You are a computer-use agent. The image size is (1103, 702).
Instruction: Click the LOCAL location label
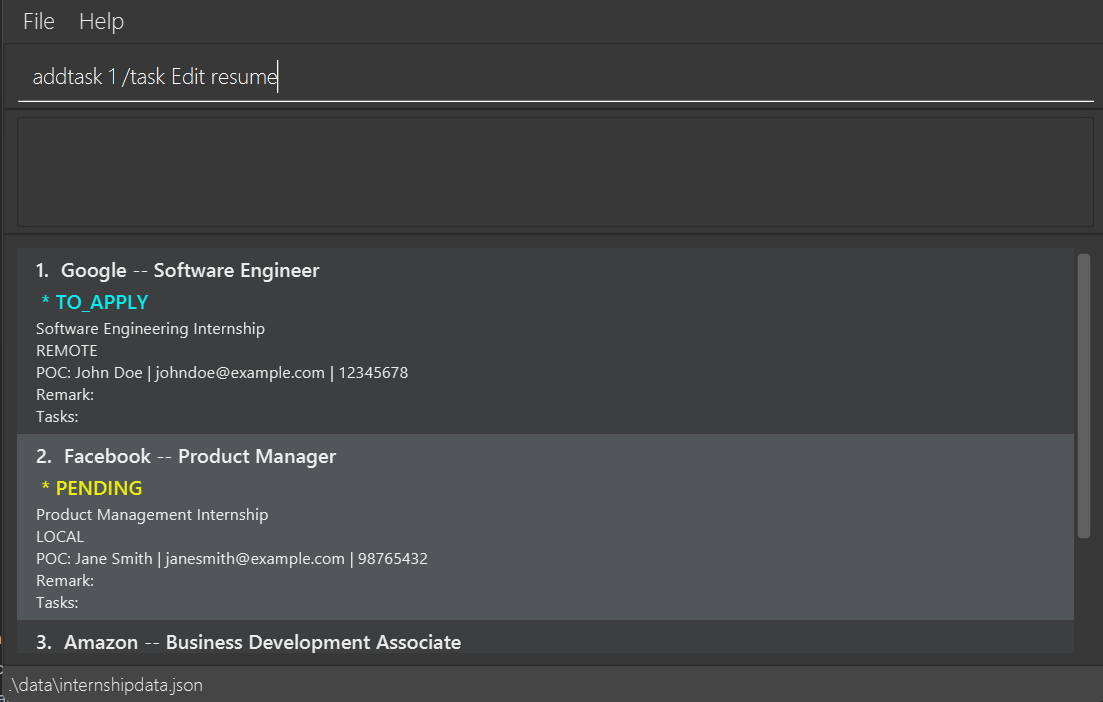(x=60, y=537)
